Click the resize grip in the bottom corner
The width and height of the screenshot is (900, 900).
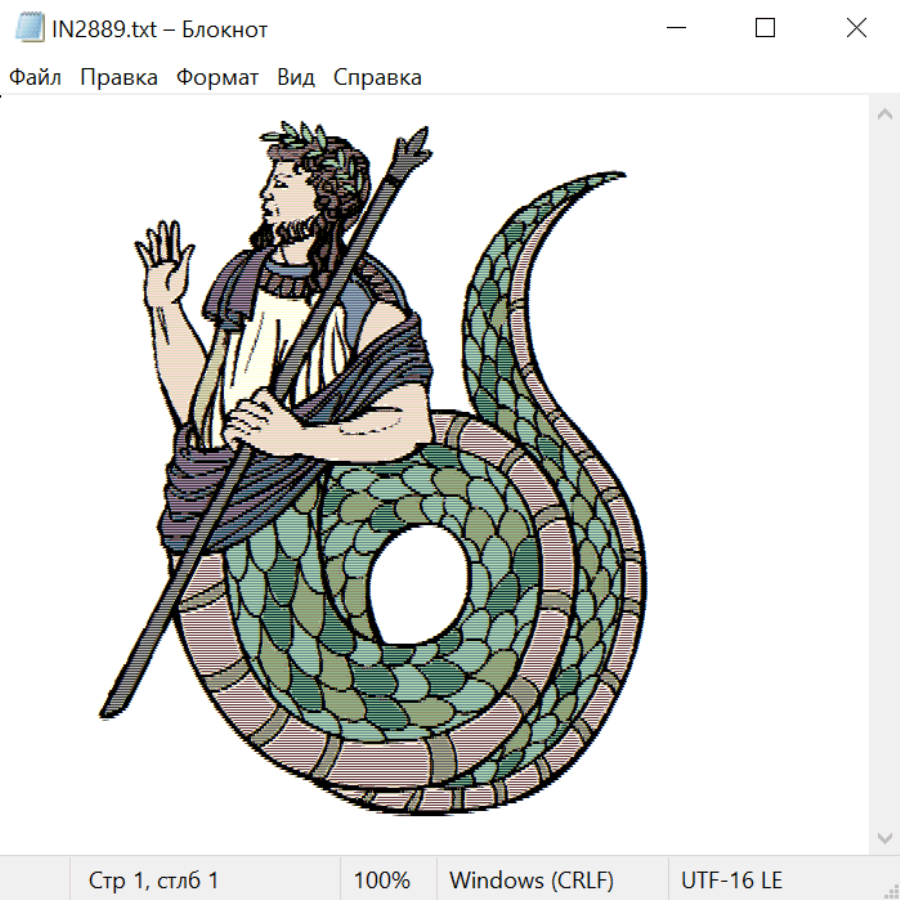pyautogui.click(x=890, y=890)
